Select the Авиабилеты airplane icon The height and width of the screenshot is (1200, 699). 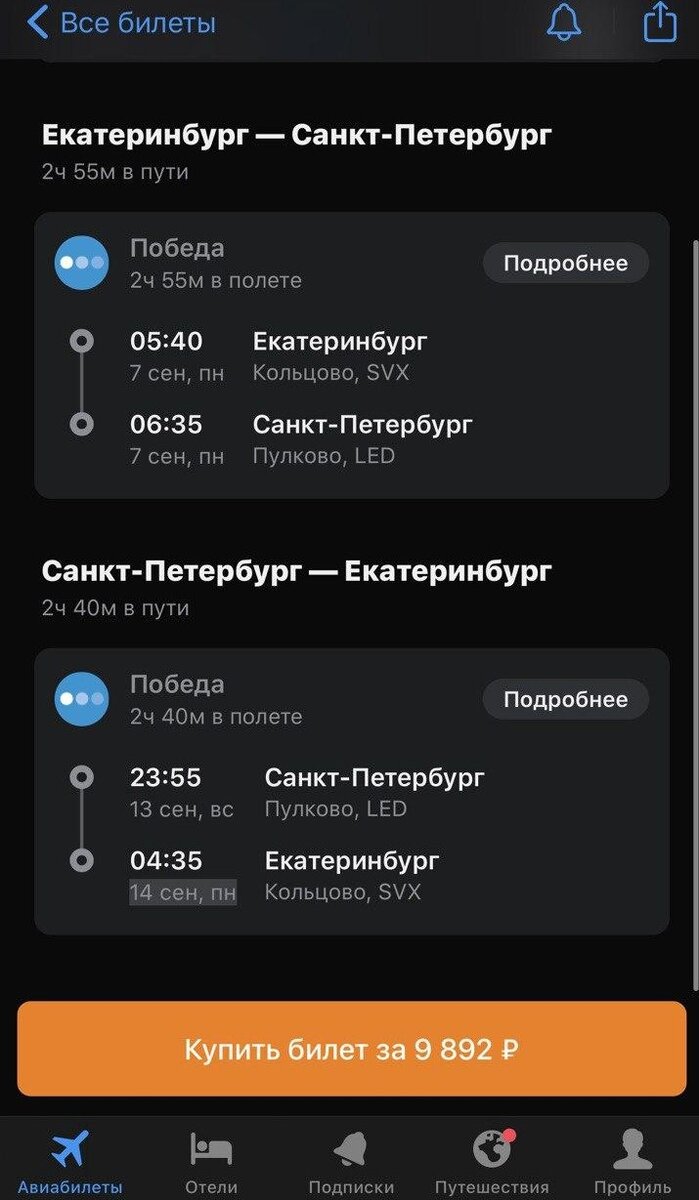point(69,1147)
